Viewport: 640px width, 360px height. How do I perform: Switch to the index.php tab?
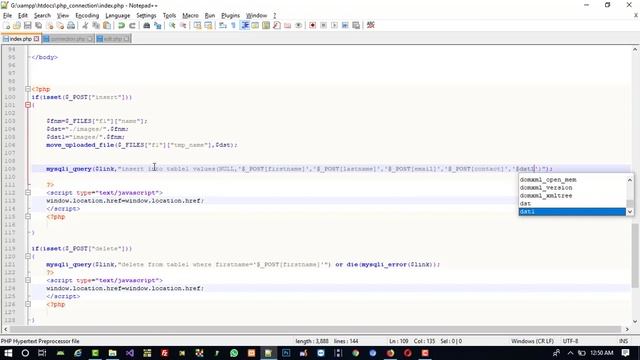click(20, 39)
